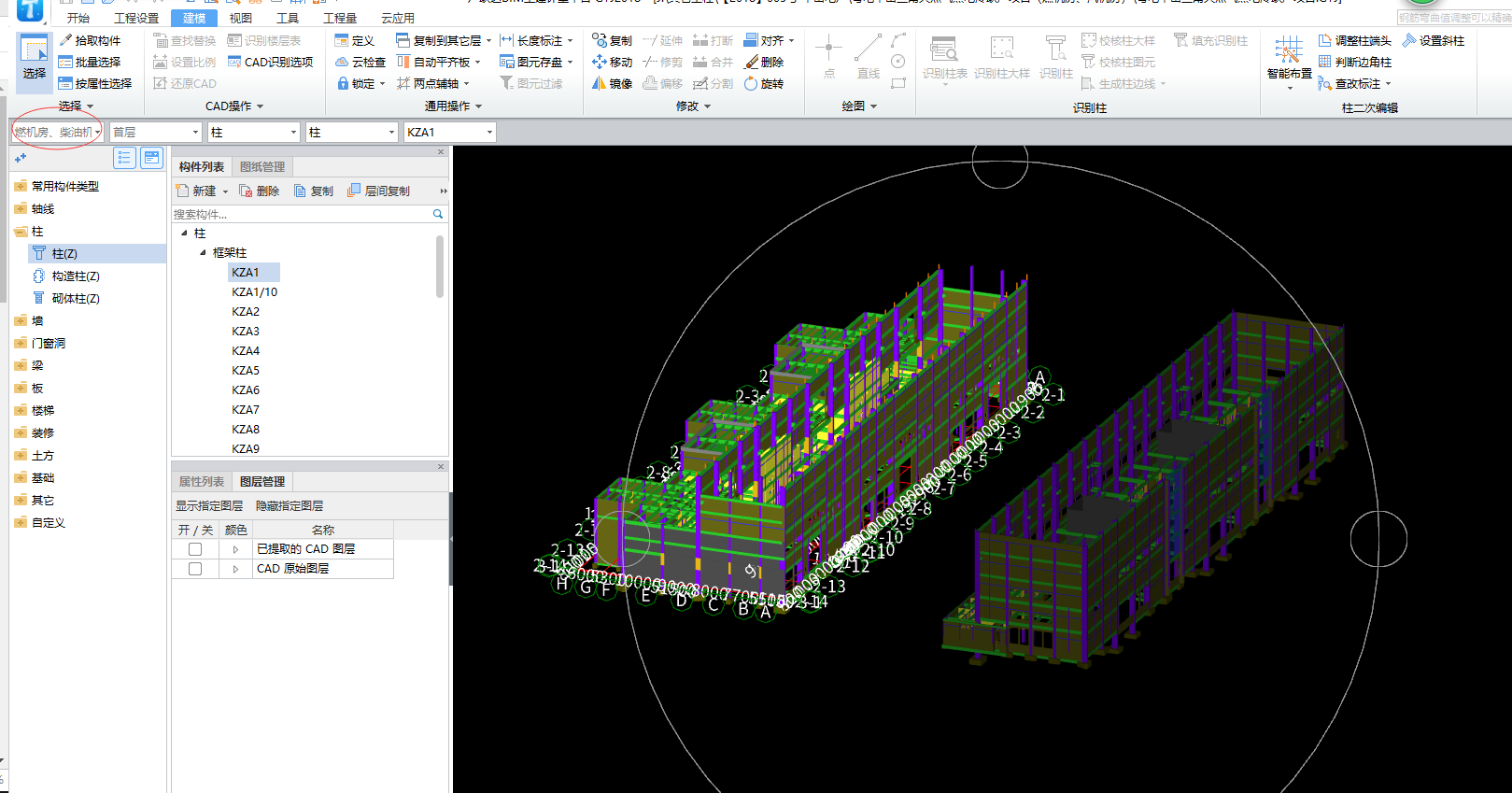Open 设置斜柱 tool
The height and width of the screenshot is (793, 1512).
1434,40
